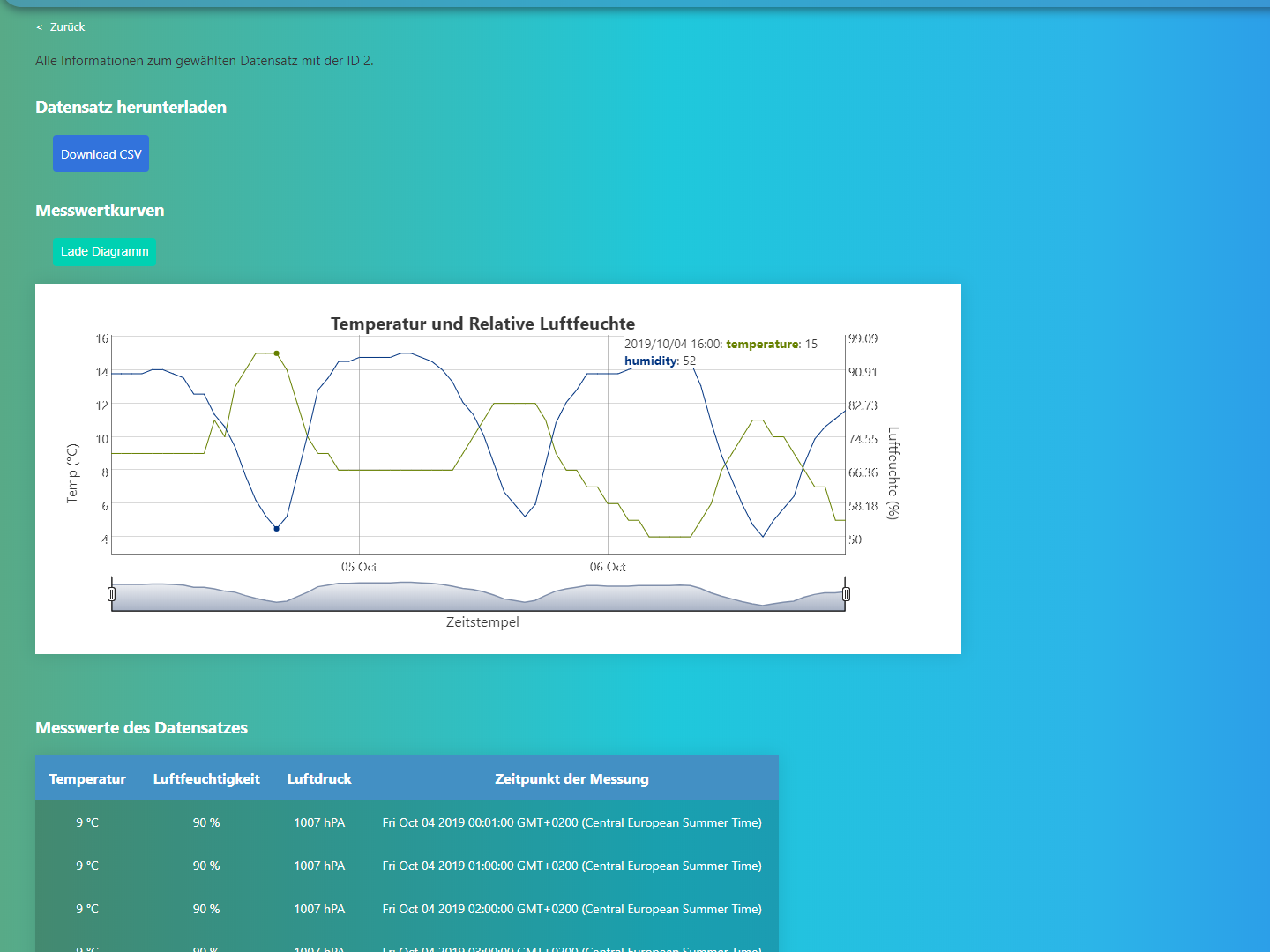Screen dimensions: 1270x952
Task: Click the Zeitpunkt der Messung header
Action: click(571, 778)
